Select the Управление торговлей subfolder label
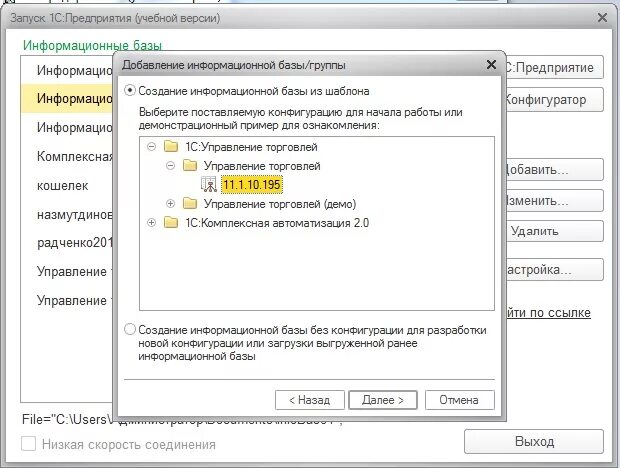The height and width of the screenshot is (468, 620). tap(262, 166)
